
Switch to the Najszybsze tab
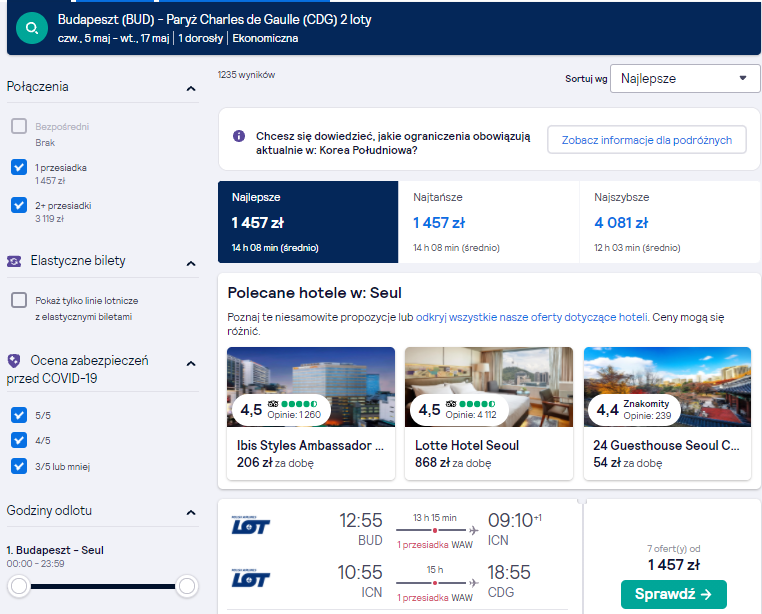click(669, 222)
